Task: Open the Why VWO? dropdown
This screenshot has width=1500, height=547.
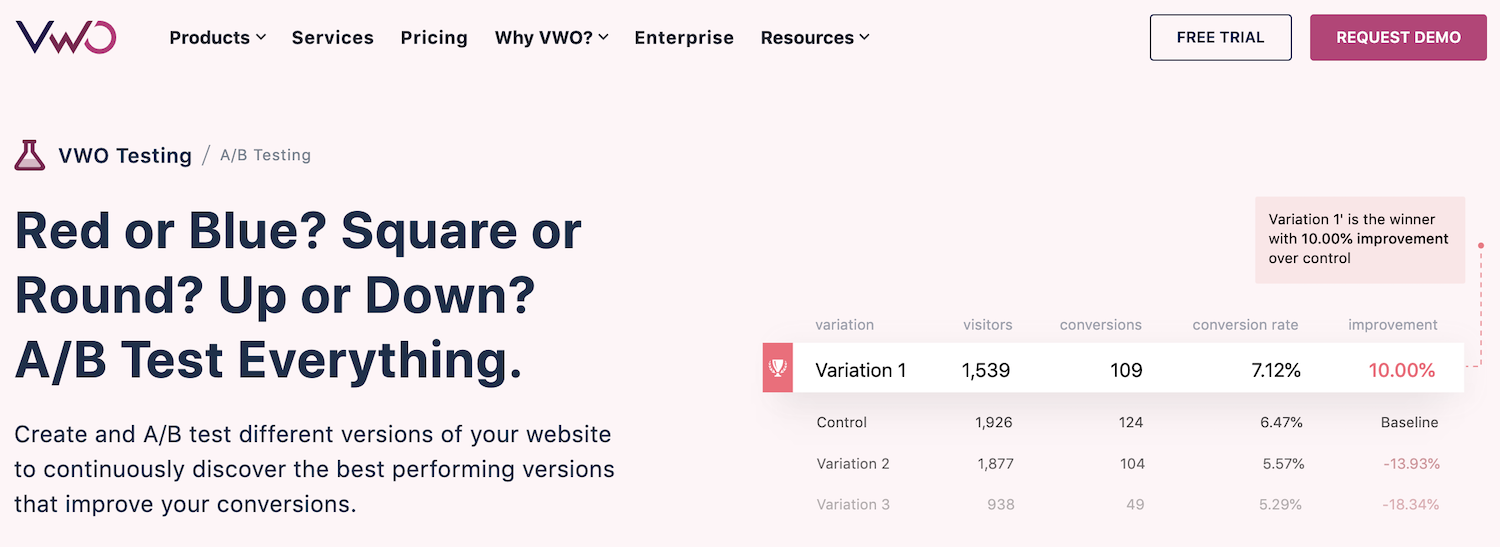Action: pos(551,38)
